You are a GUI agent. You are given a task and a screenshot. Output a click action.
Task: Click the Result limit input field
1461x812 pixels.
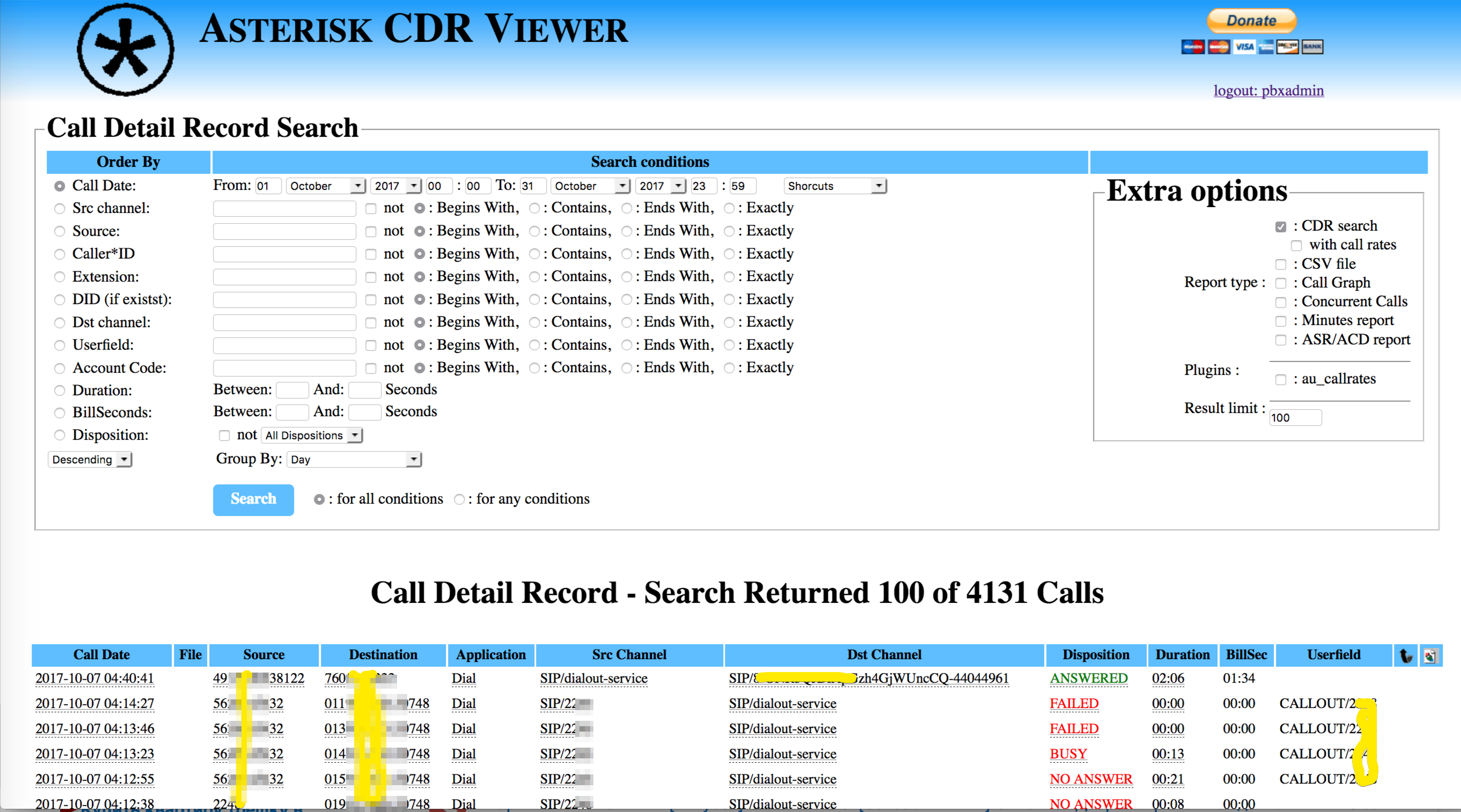pyautogui.click(x=1295, y=417)
